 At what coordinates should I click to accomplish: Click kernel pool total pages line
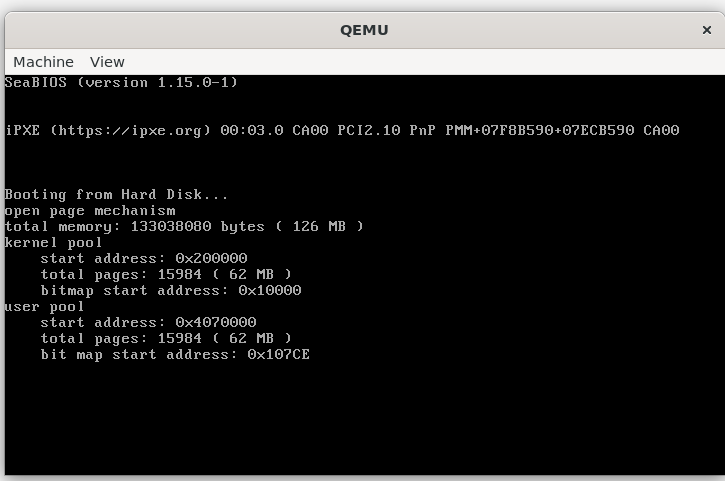pos(166,274)
